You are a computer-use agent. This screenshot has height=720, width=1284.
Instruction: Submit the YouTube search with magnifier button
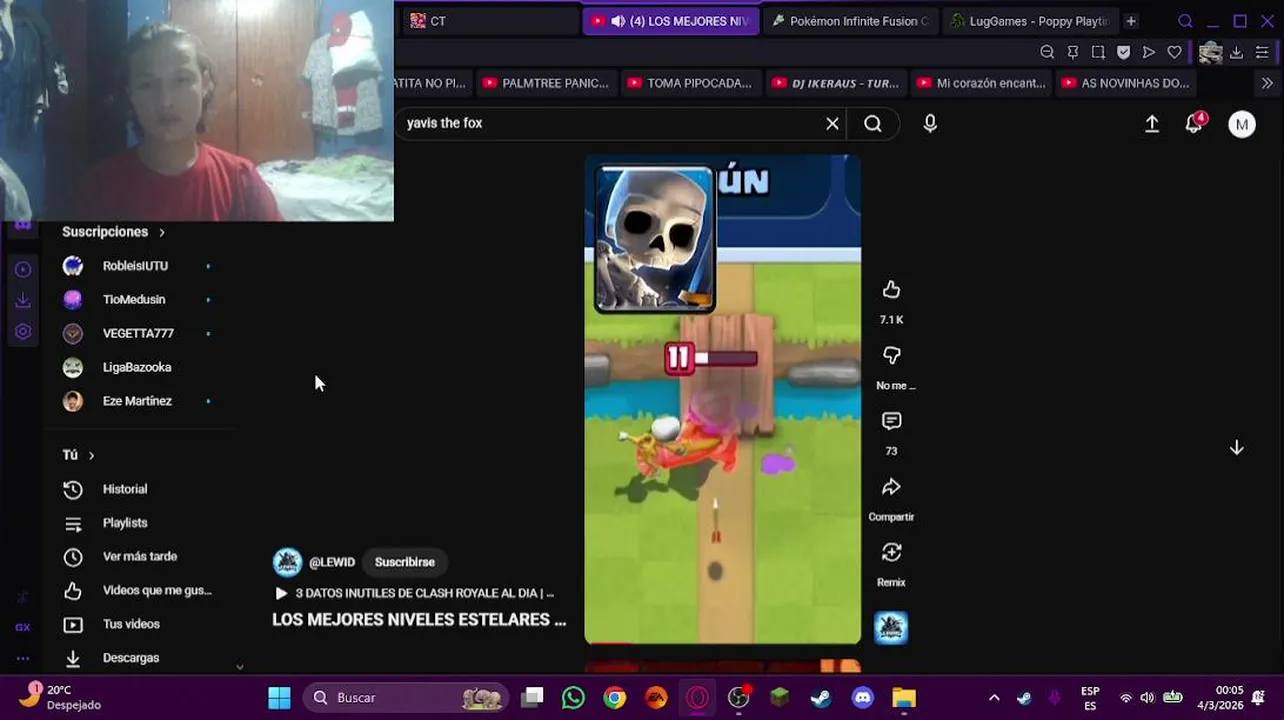coord(873,123)
